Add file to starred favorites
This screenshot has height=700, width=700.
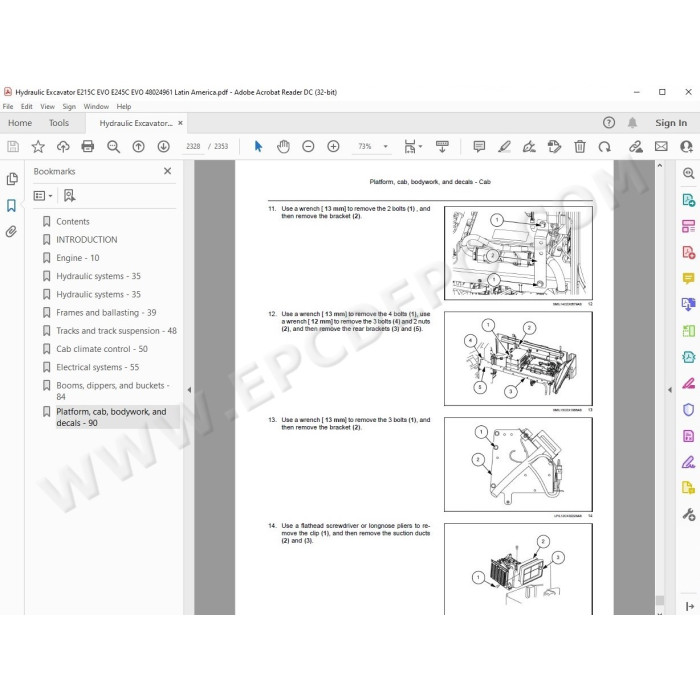38,146
